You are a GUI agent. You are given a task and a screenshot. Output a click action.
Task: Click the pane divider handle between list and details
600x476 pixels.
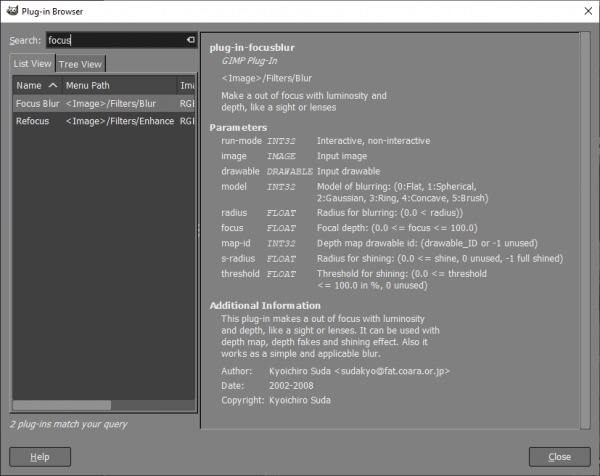[199, 230]
